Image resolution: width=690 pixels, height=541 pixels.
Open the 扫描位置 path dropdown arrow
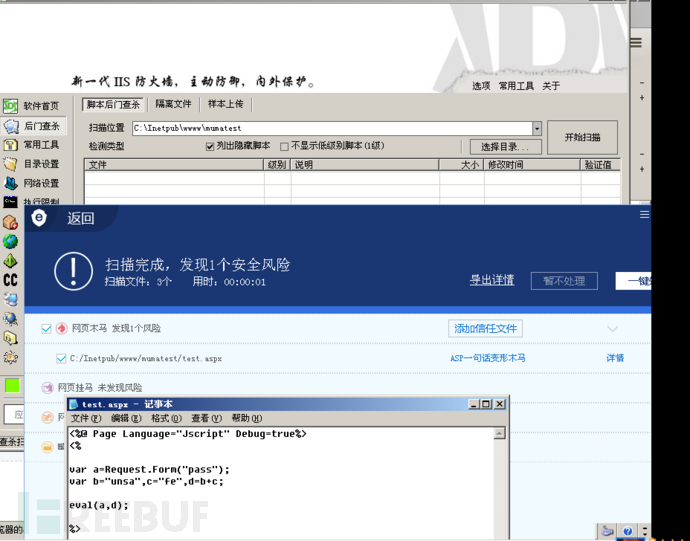536,128
